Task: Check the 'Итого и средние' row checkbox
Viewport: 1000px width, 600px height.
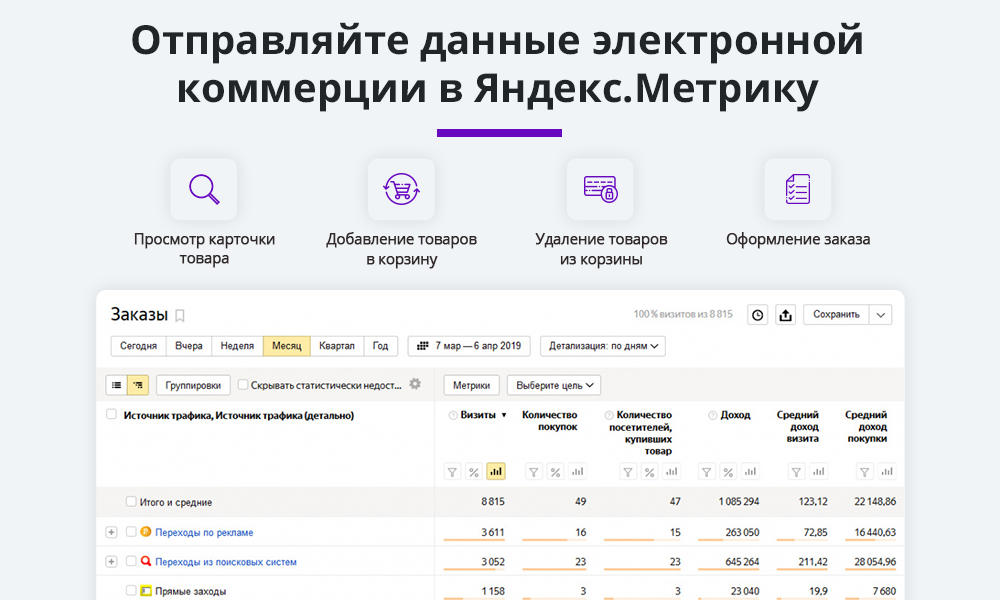Action: point(131,502)
